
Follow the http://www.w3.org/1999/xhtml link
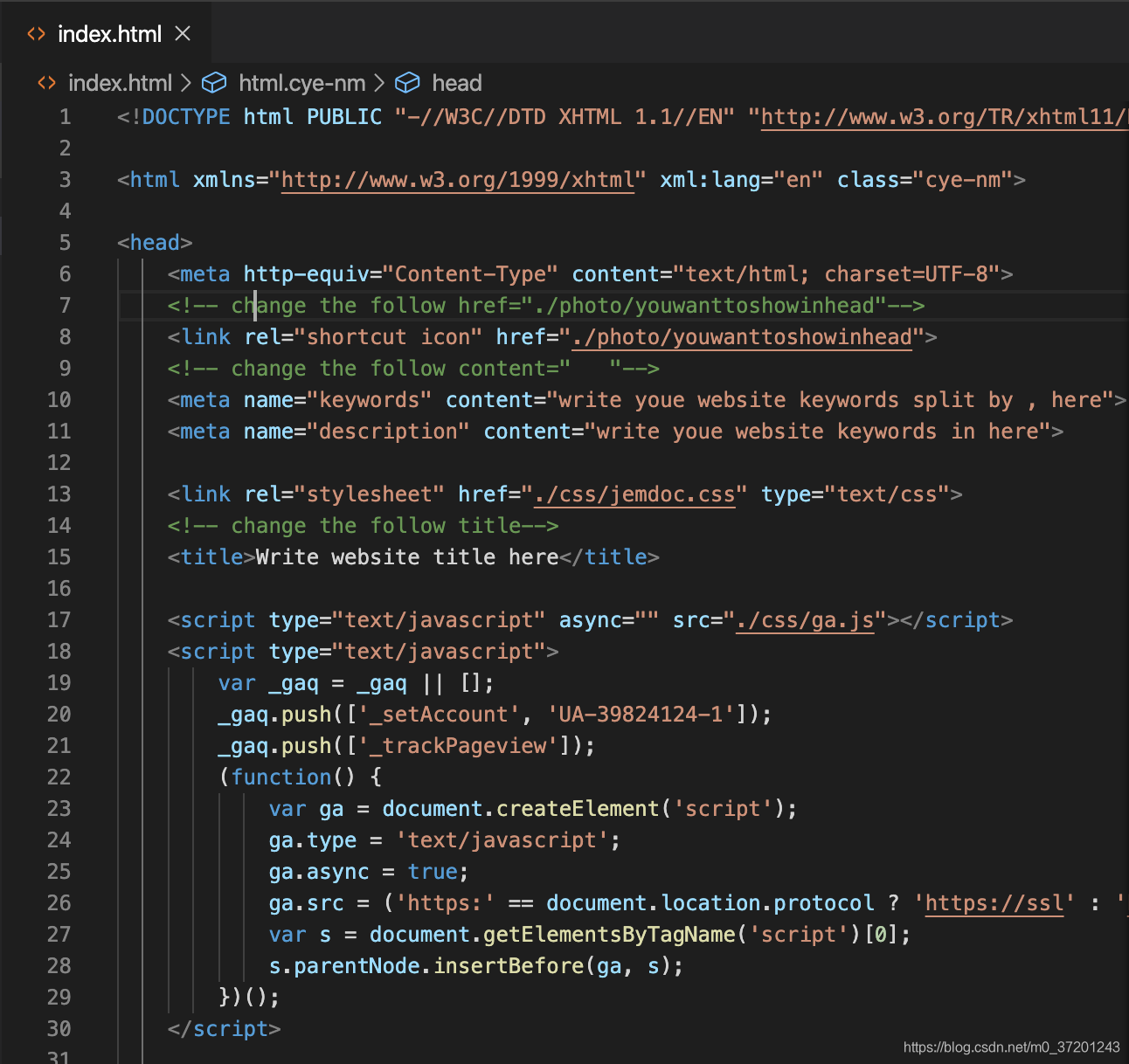coord(458,180)
